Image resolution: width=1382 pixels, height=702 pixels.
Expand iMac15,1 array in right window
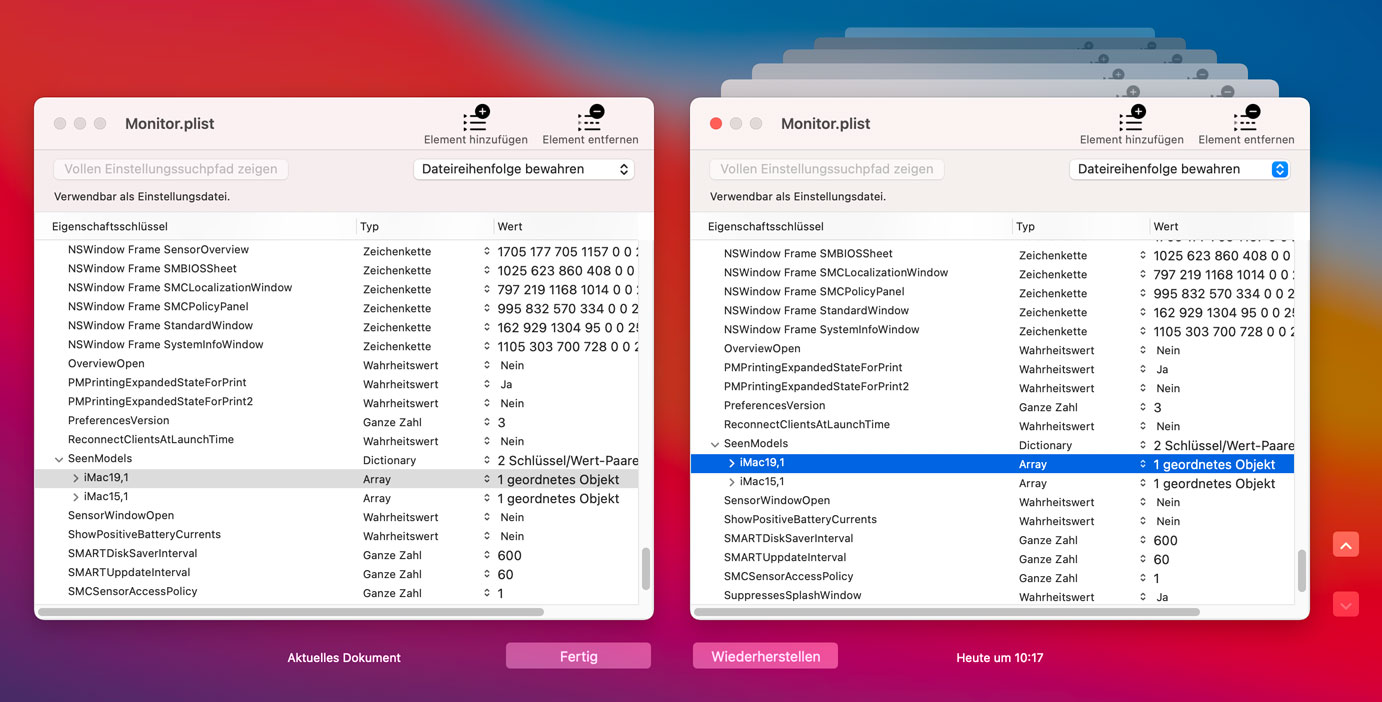point(732,483)
